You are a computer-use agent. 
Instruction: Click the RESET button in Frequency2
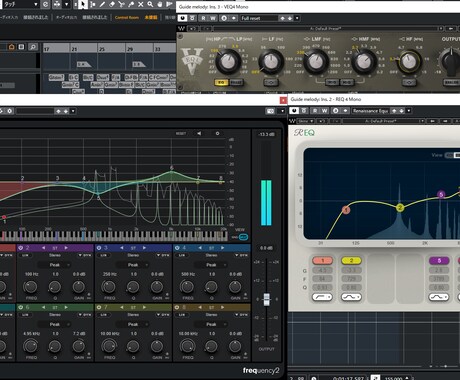click(181, 133)
